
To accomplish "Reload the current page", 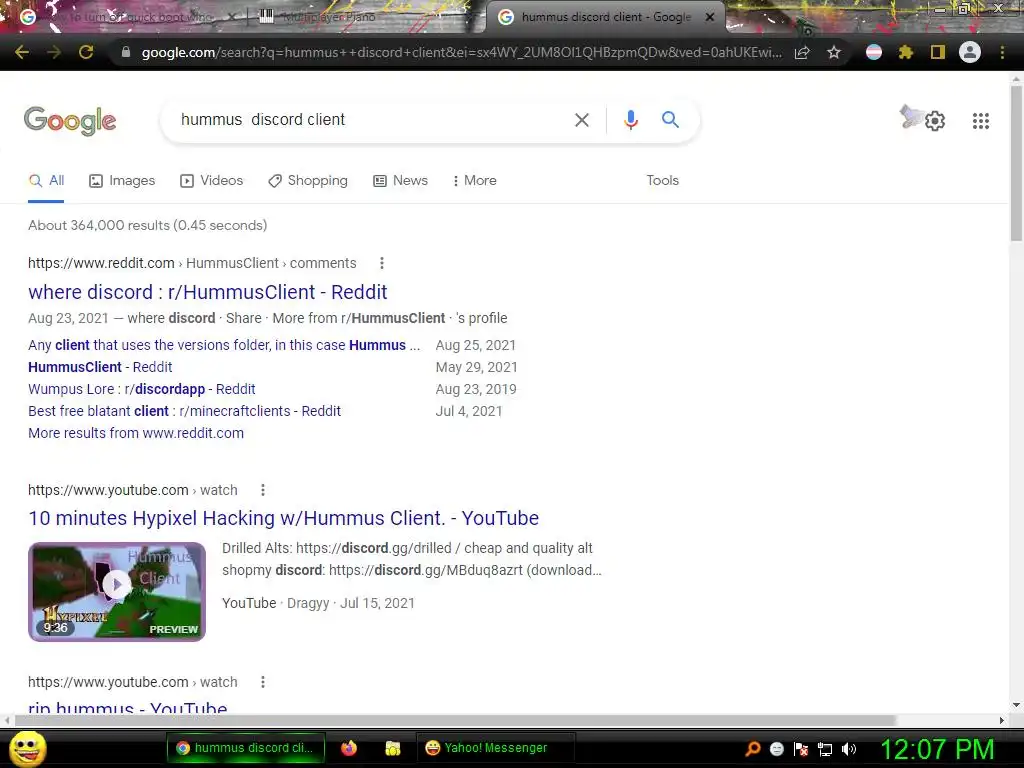I will 86,52.
